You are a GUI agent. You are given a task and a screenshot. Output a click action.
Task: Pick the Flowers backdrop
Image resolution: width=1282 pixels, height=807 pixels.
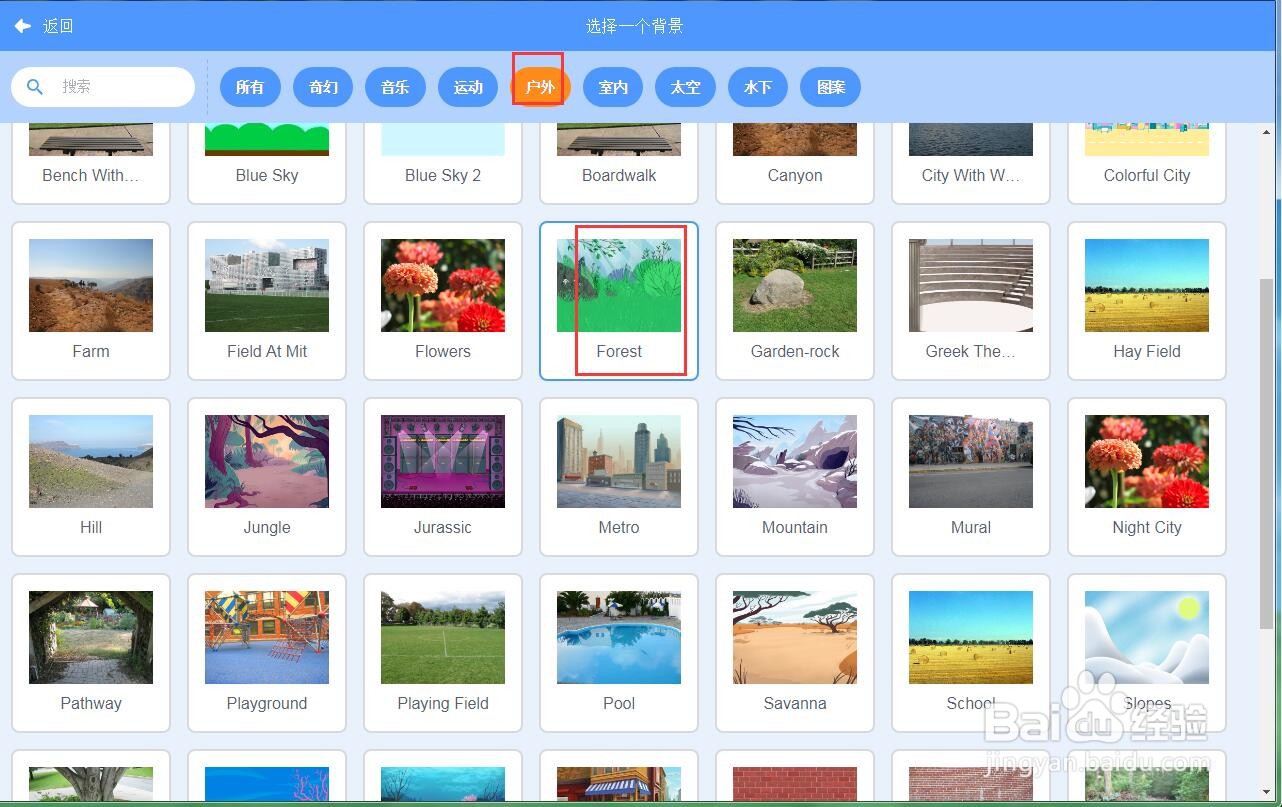pyautogui.click(x=443, y=301)
